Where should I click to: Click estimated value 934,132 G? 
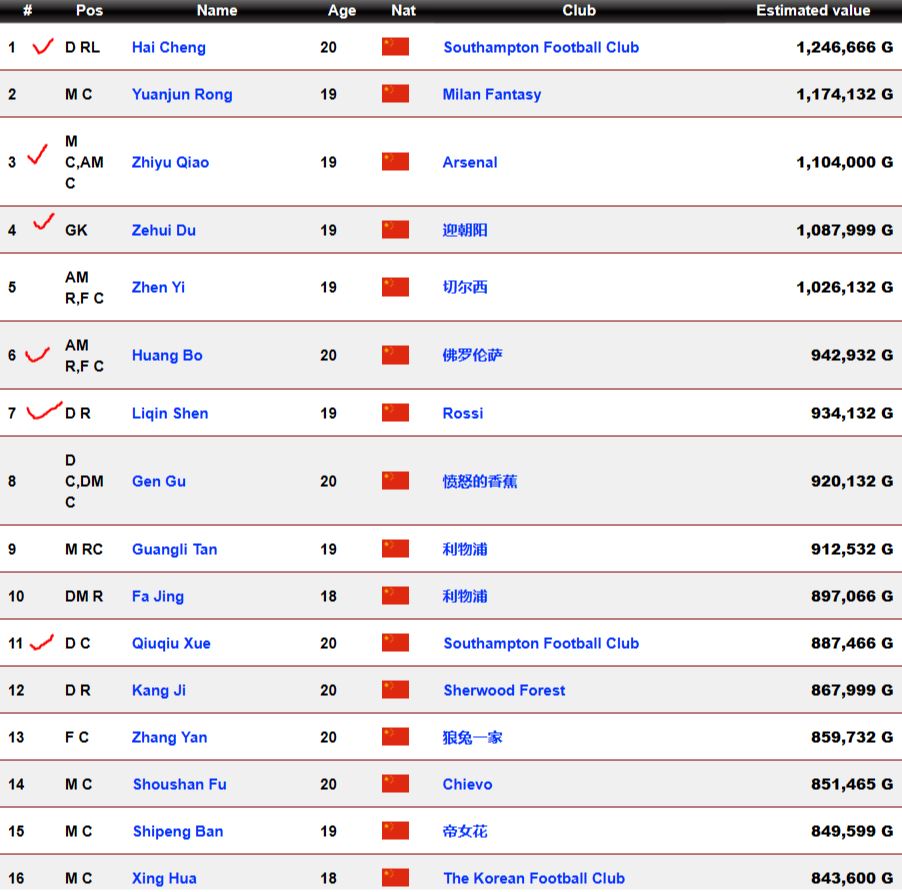pos(852,413)
